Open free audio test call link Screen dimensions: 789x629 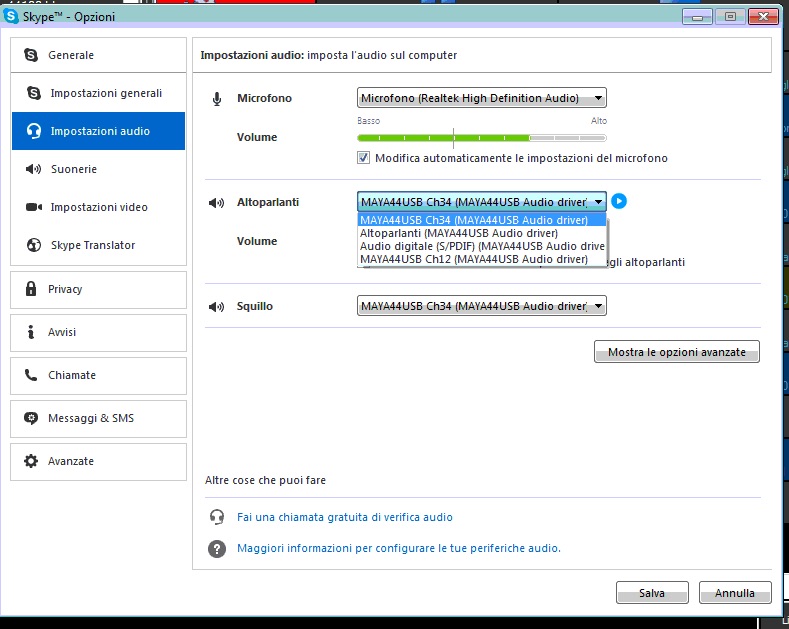(345, 517)
